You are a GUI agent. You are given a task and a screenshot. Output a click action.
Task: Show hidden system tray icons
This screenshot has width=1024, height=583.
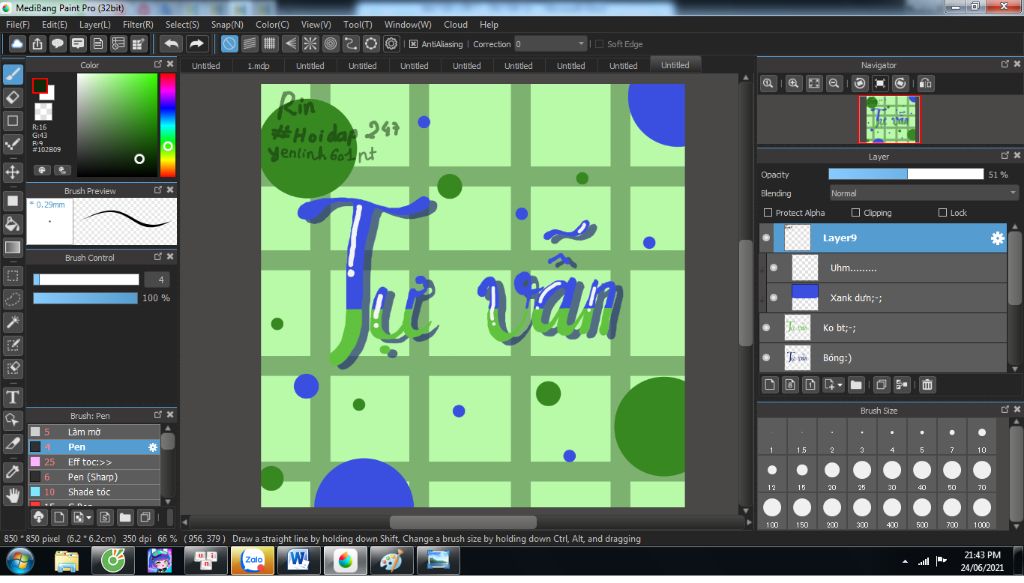tap(904, 561)
